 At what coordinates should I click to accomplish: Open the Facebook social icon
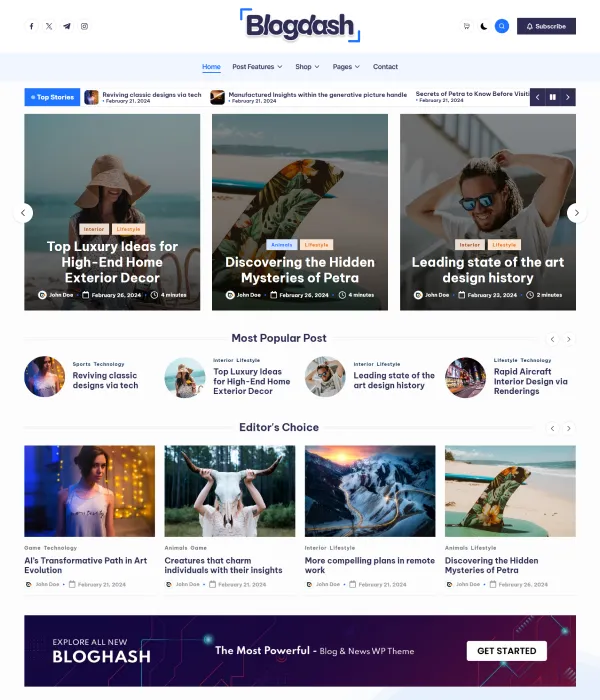[31, 26]
